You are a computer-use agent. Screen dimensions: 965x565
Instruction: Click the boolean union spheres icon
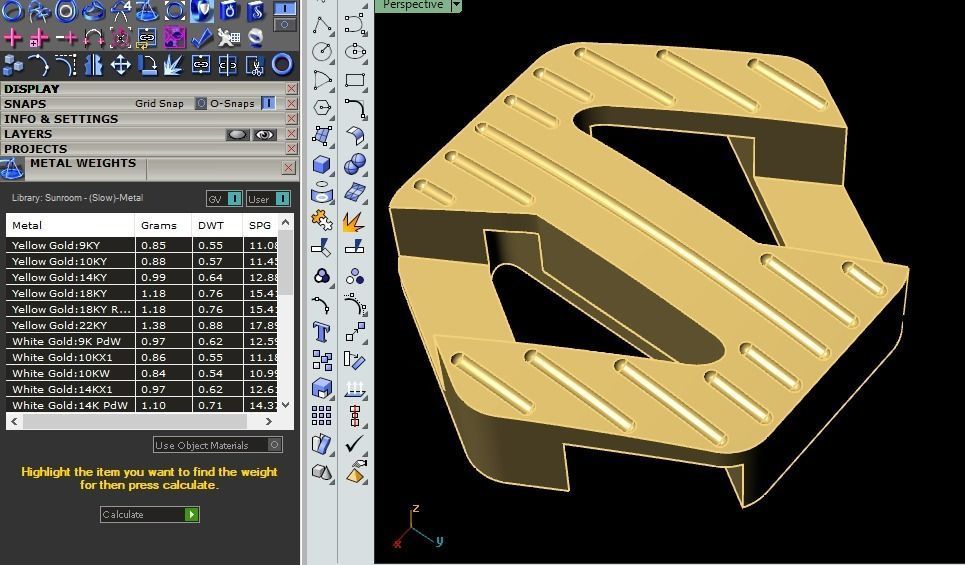tap(355, 164)
